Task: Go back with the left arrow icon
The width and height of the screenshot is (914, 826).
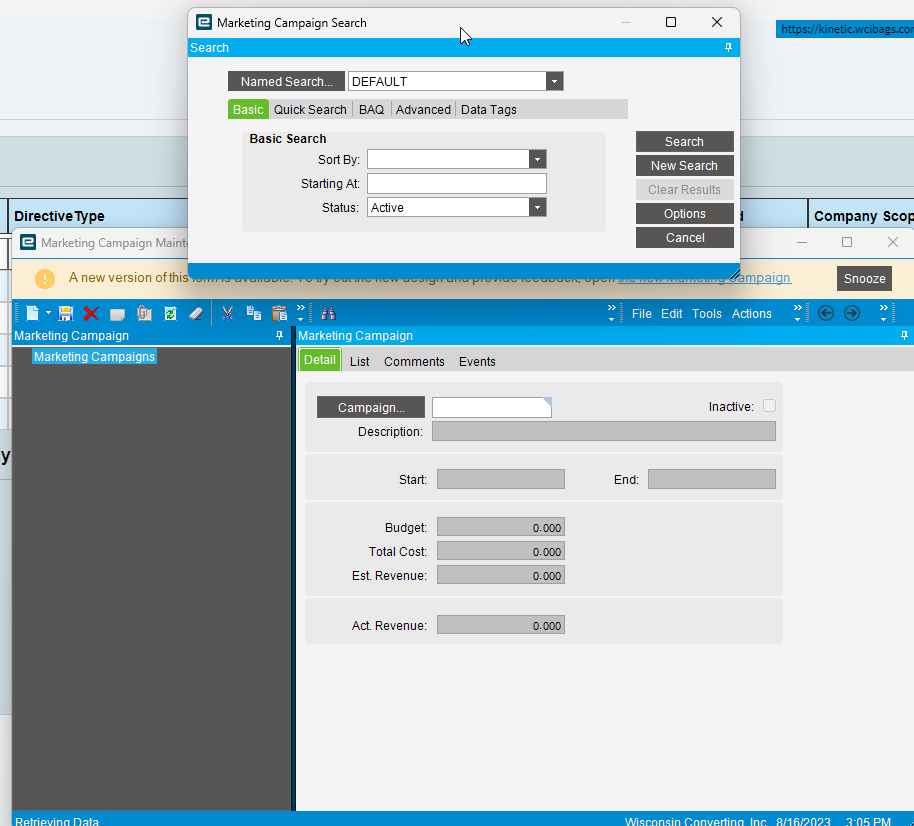Action: [x=826, y=313]
